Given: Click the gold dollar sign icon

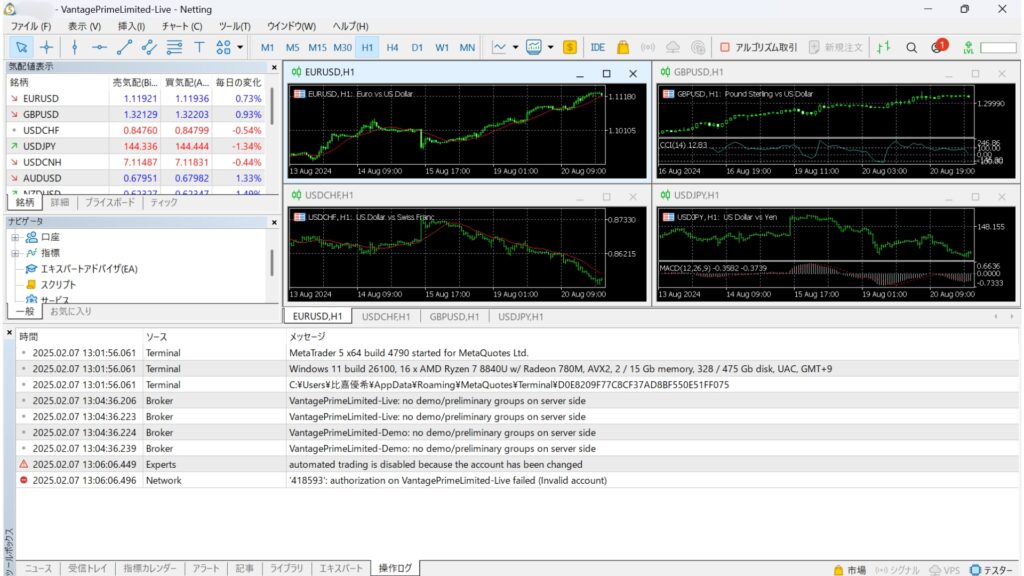Looking at the screenshot, I should point(570,47).
